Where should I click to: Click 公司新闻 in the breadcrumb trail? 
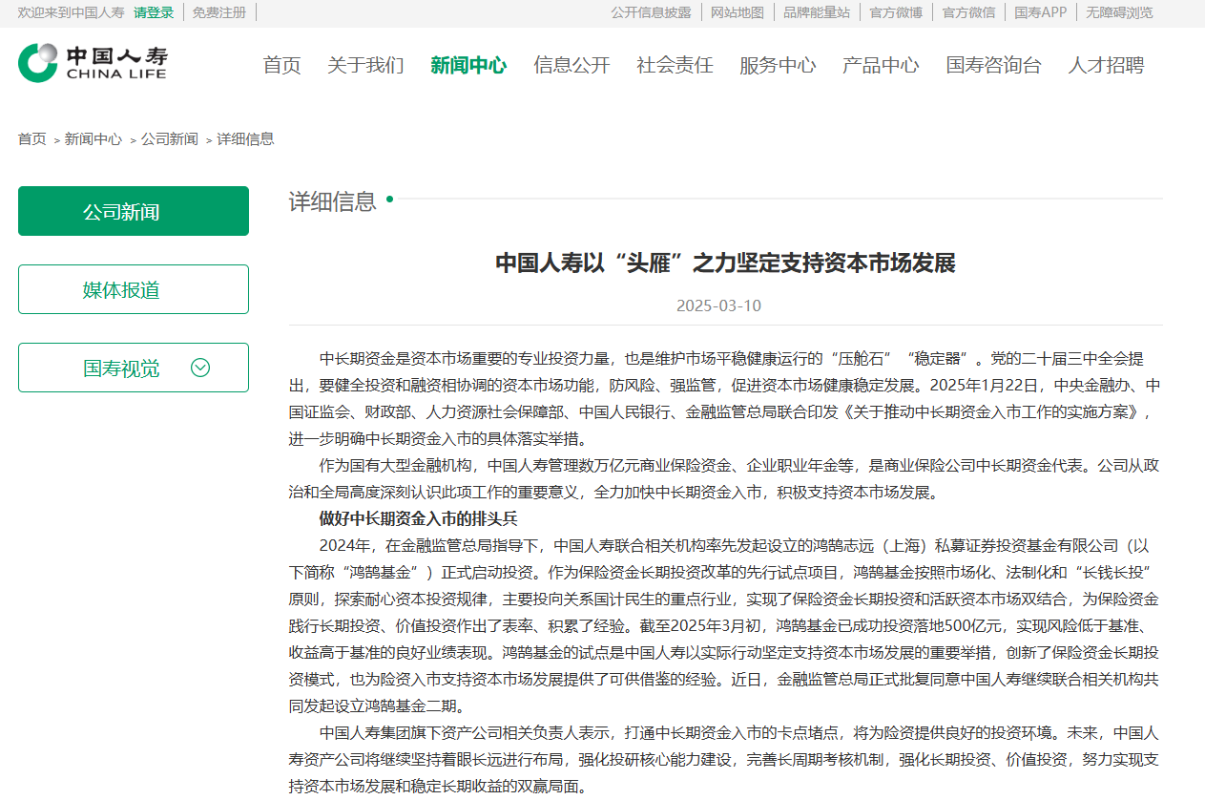169,139
